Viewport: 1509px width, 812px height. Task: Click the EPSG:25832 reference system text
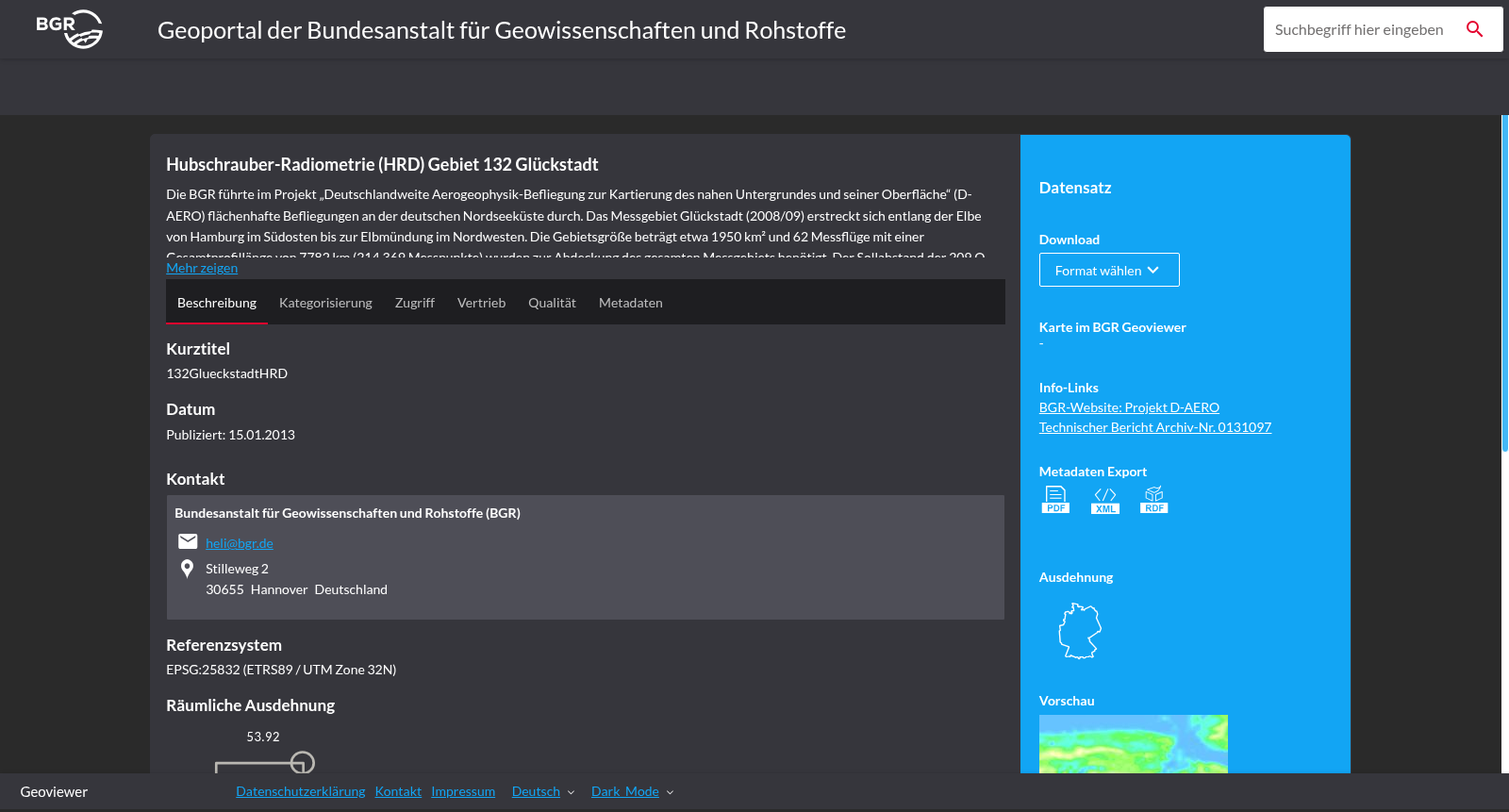pyautogui.click(x=281, y=670)
